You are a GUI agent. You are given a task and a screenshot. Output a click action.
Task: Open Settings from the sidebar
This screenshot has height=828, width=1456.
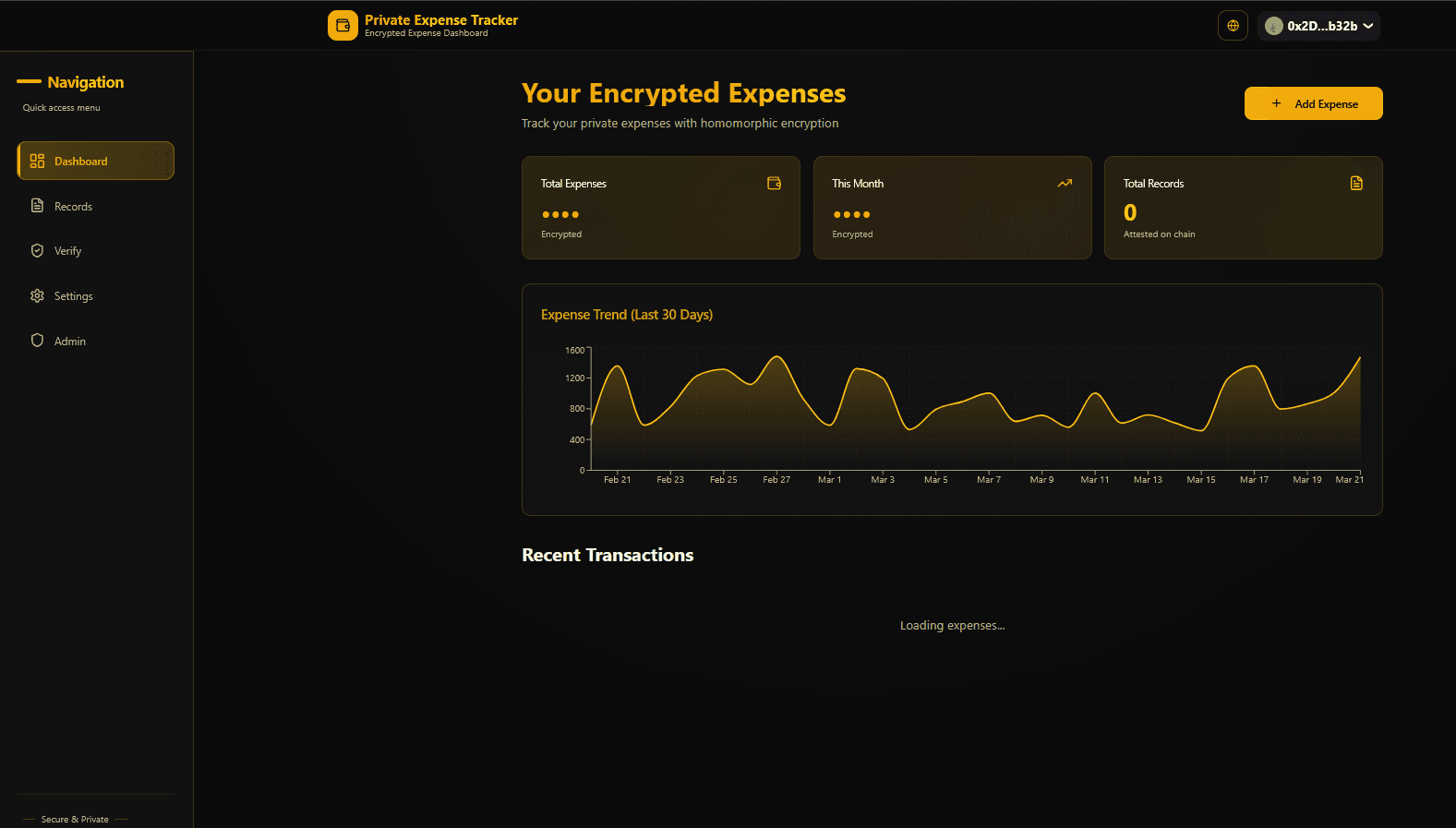[96, 296]
